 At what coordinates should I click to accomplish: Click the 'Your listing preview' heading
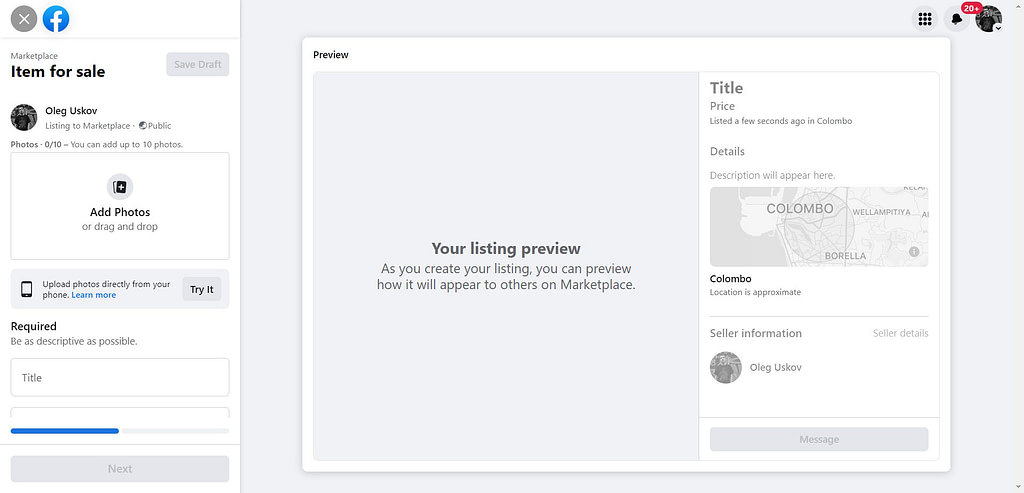click(x=506, y=249)
